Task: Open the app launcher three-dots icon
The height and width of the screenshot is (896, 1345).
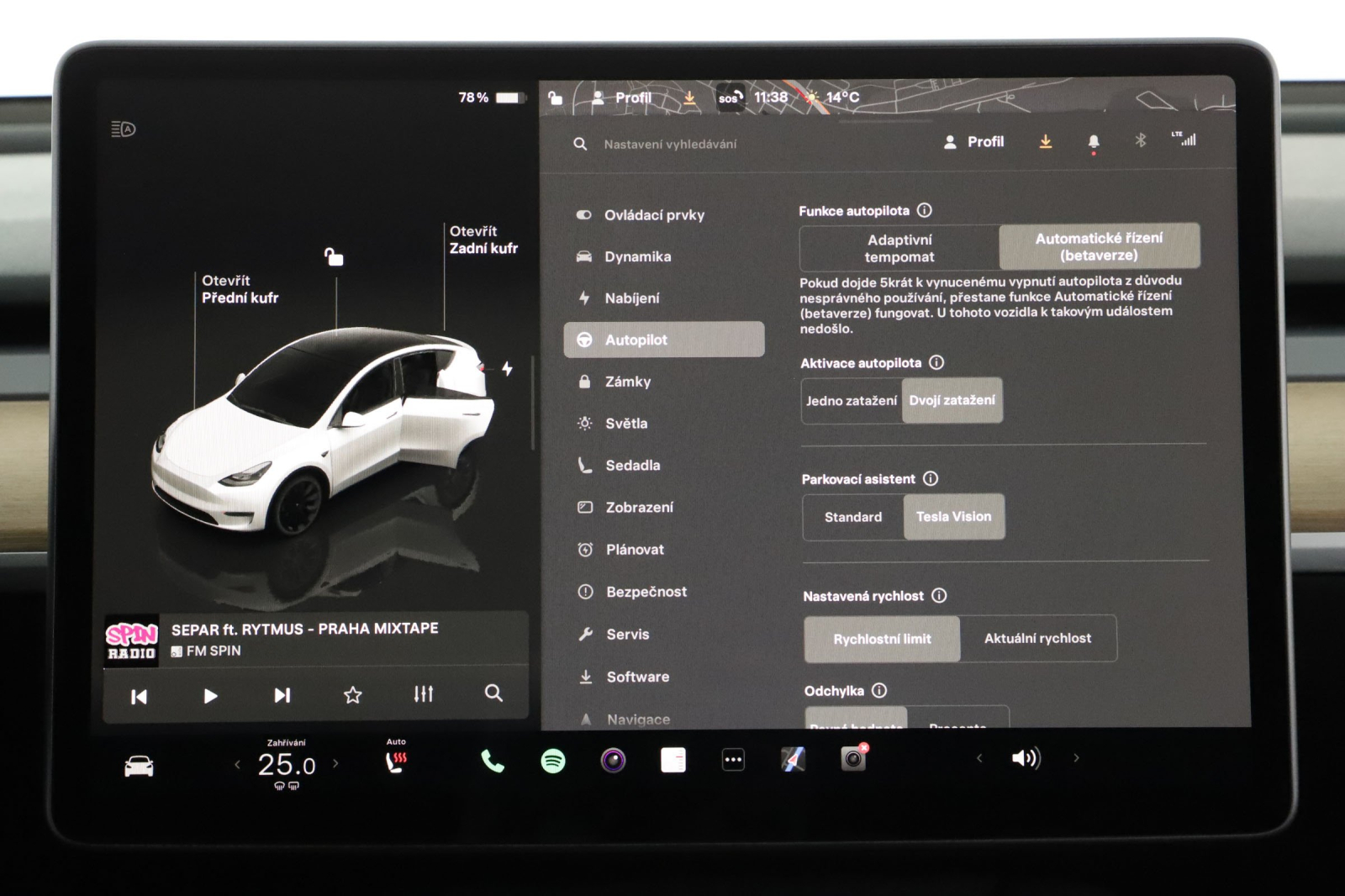Action: [x=732, y=759]
